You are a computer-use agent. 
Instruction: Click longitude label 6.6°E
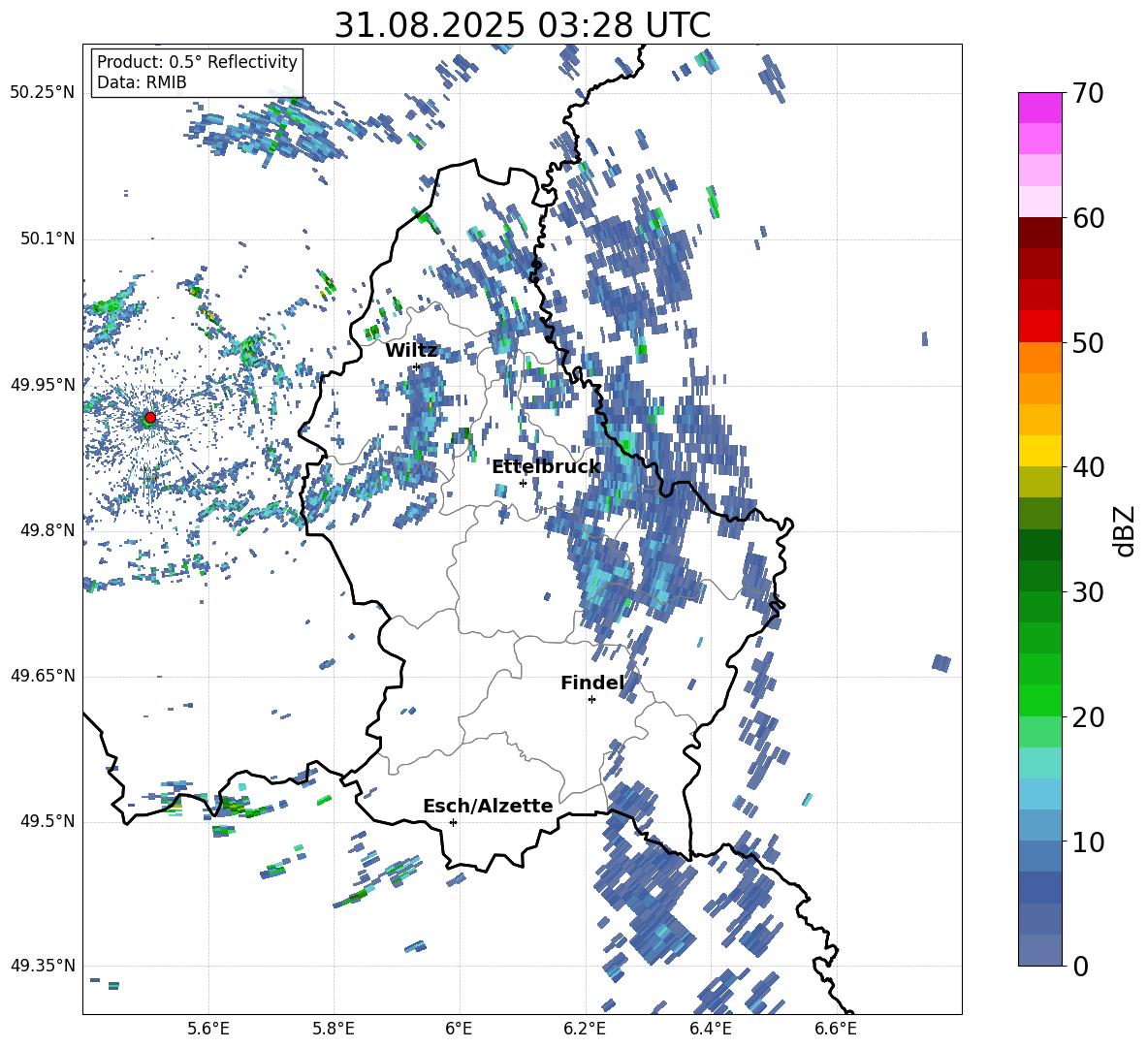coord(836,1030)
